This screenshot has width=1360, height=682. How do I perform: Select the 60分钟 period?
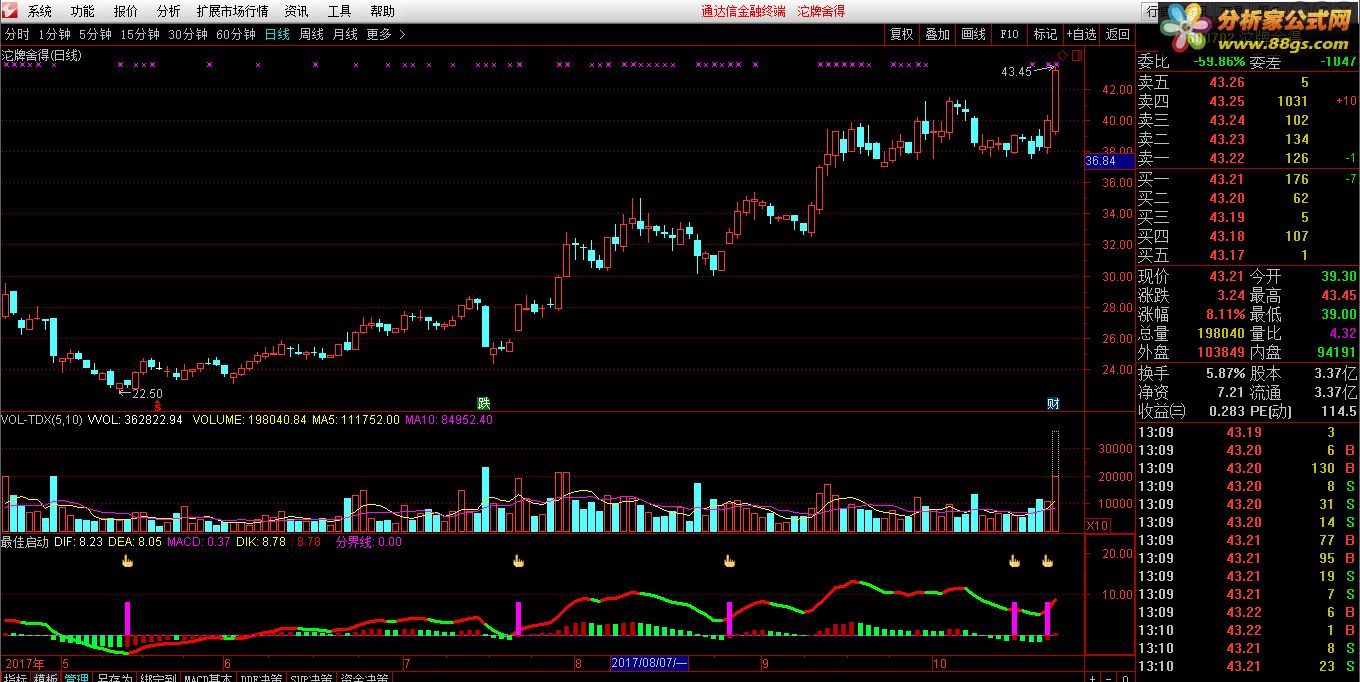pyautogui.click(x=236, y=34)
